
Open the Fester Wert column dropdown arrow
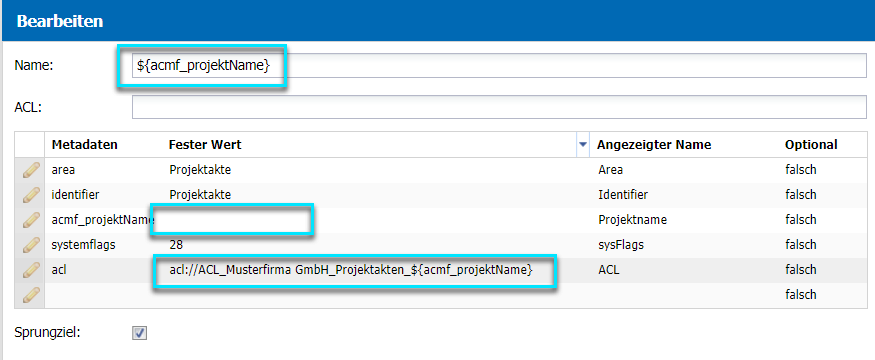click(583, 145)
